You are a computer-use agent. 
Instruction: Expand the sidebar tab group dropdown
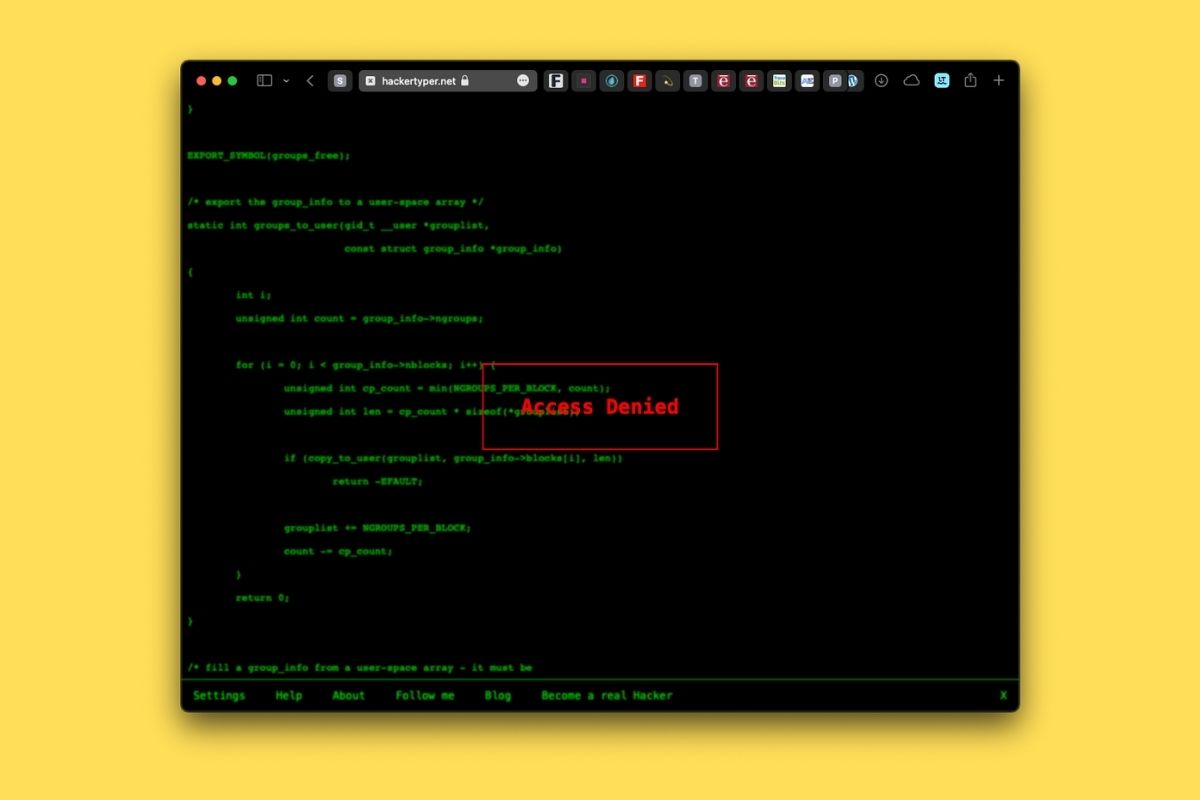(286, 81)
